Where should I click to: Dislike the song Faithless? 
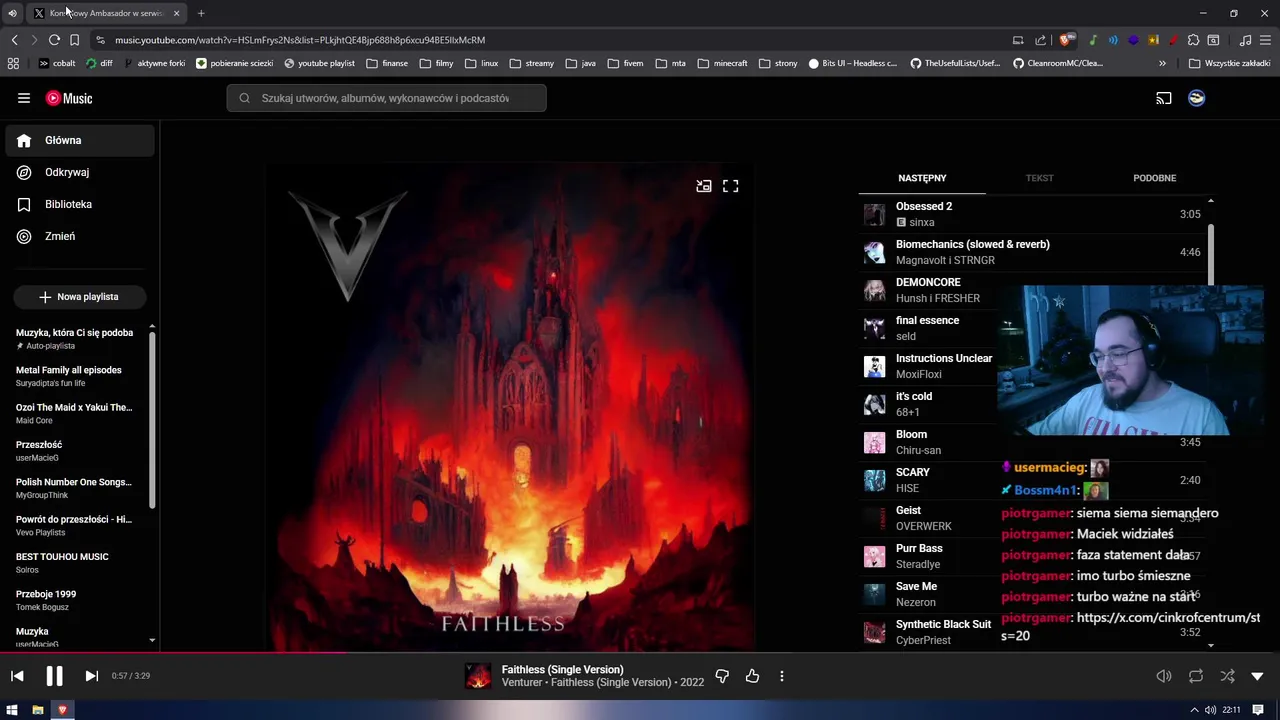click(722, 676)
